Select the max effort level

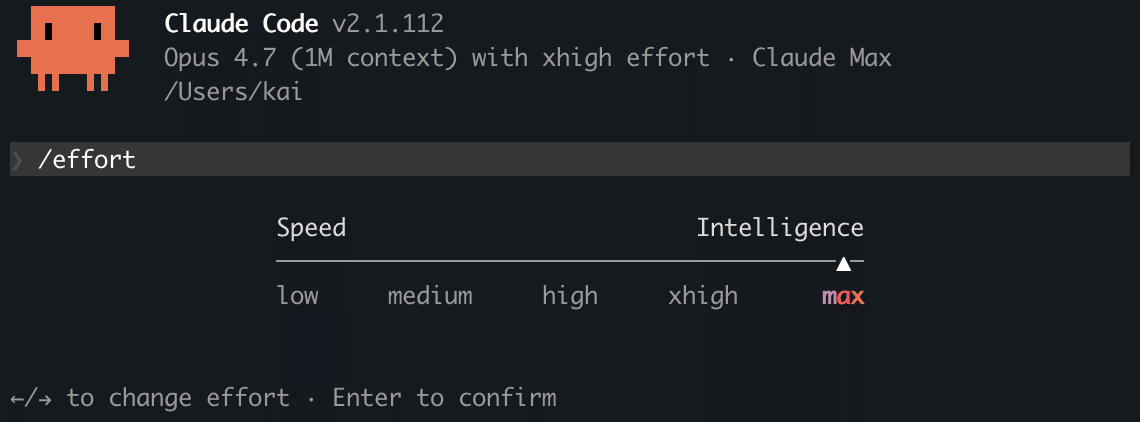click(843, 296)
